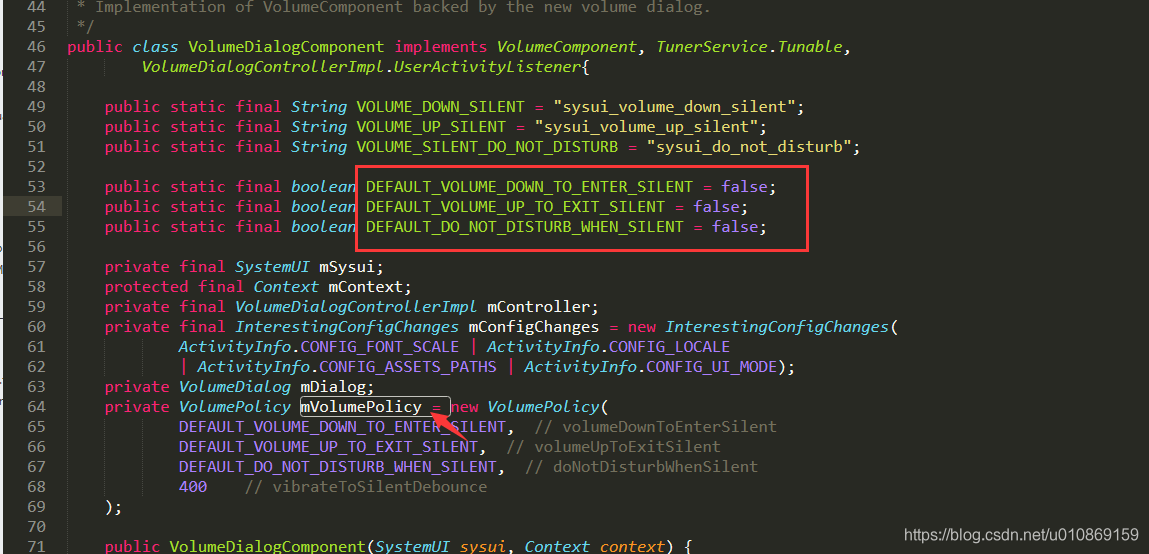The image size is (1149, 554).
Task: Click CONFIG_UI_MODE on line 62
Action: pyautogui.click(x=711, y=367)
